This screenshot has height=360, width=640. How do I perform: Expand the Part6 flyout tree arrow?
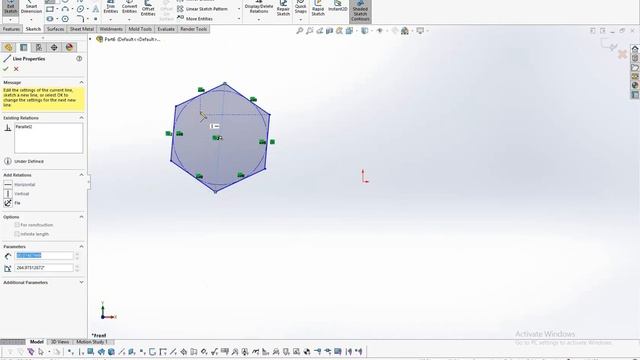coord(90,39)
